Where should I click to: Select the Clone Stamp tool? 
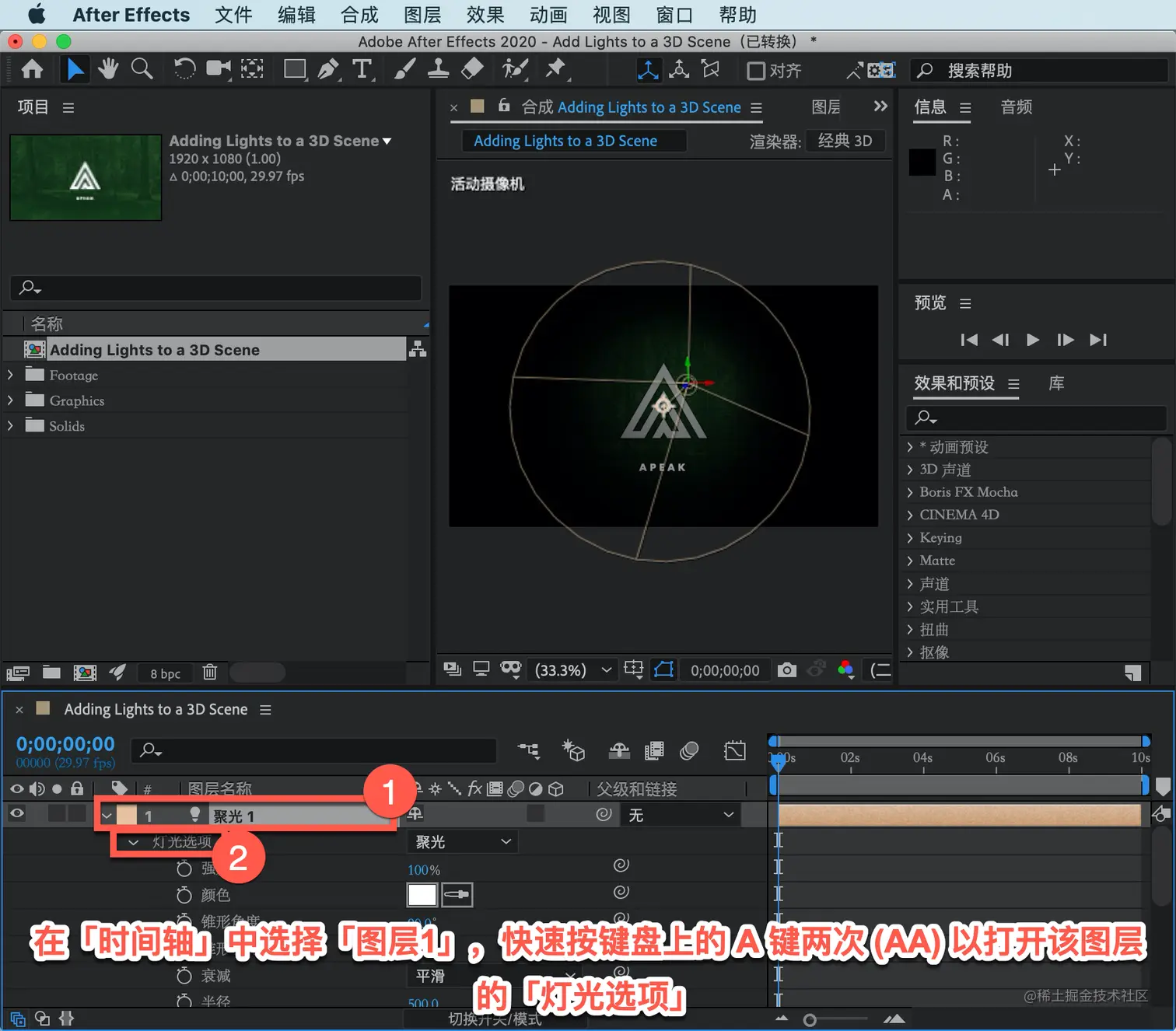(438, 69)
